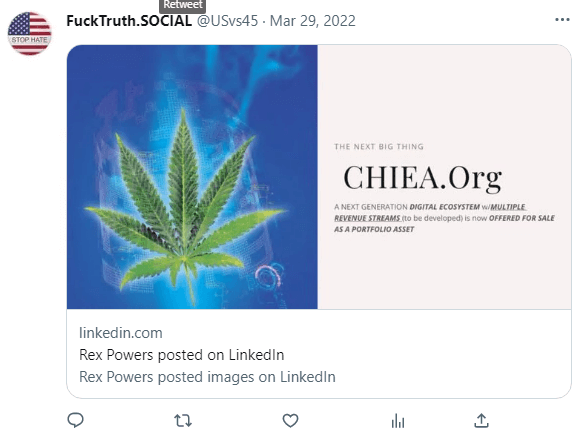This screenshot has height=434, width=585.
Task: Click the reply speech bubble icon
Action: [75, 420]
